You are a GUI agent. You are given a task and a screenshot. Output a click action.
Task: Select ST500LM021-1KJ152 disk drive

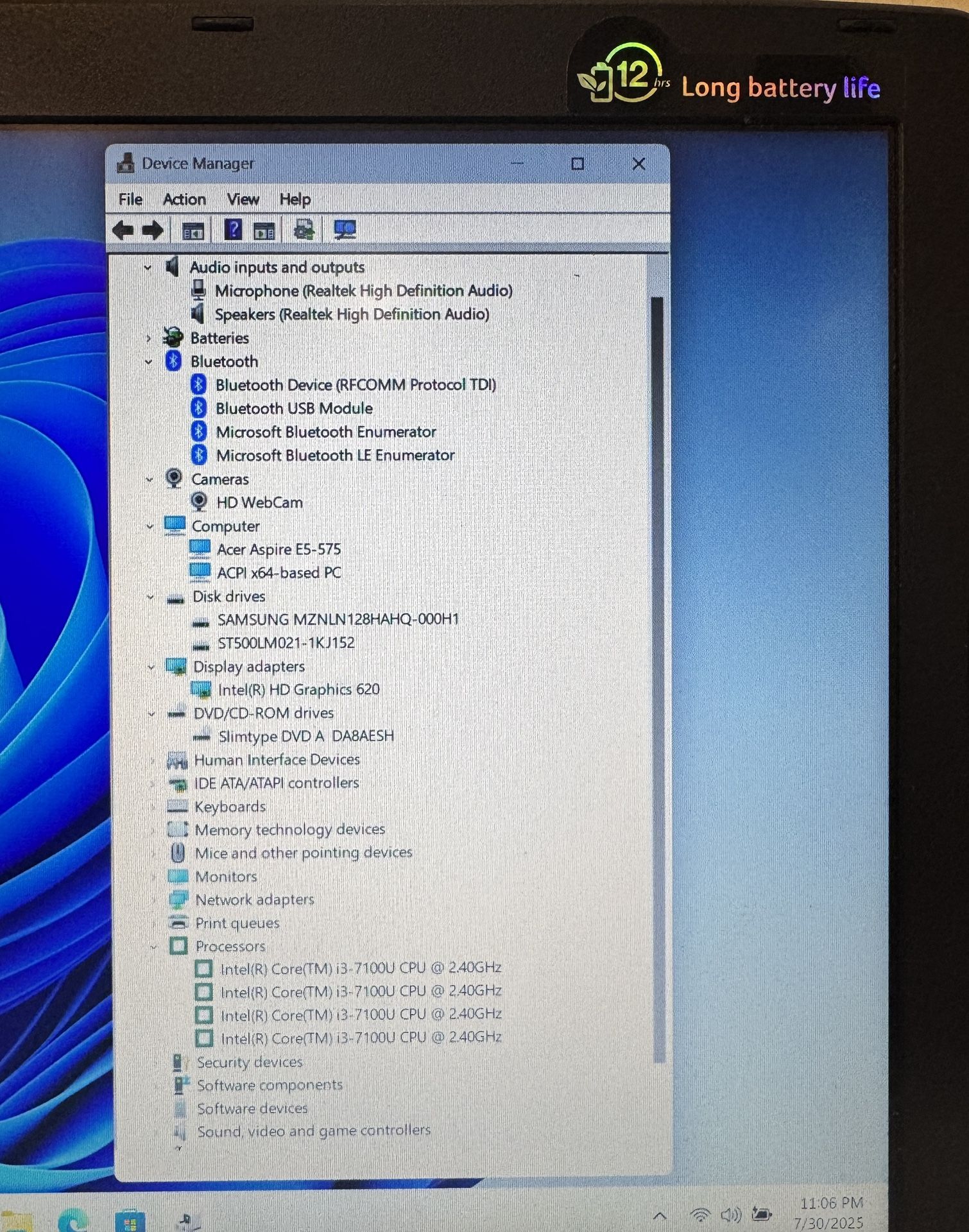pyautogui.click(x=286, y=643)
